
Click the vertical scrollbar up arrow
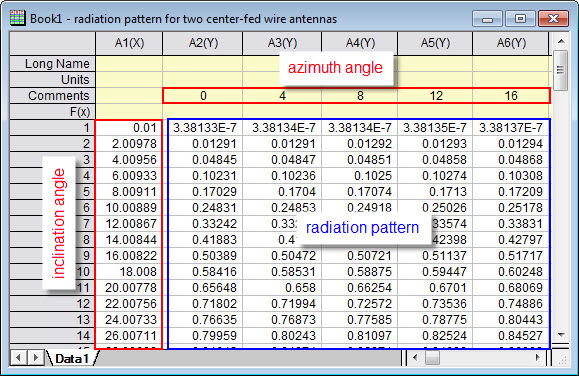coord(561,41)
